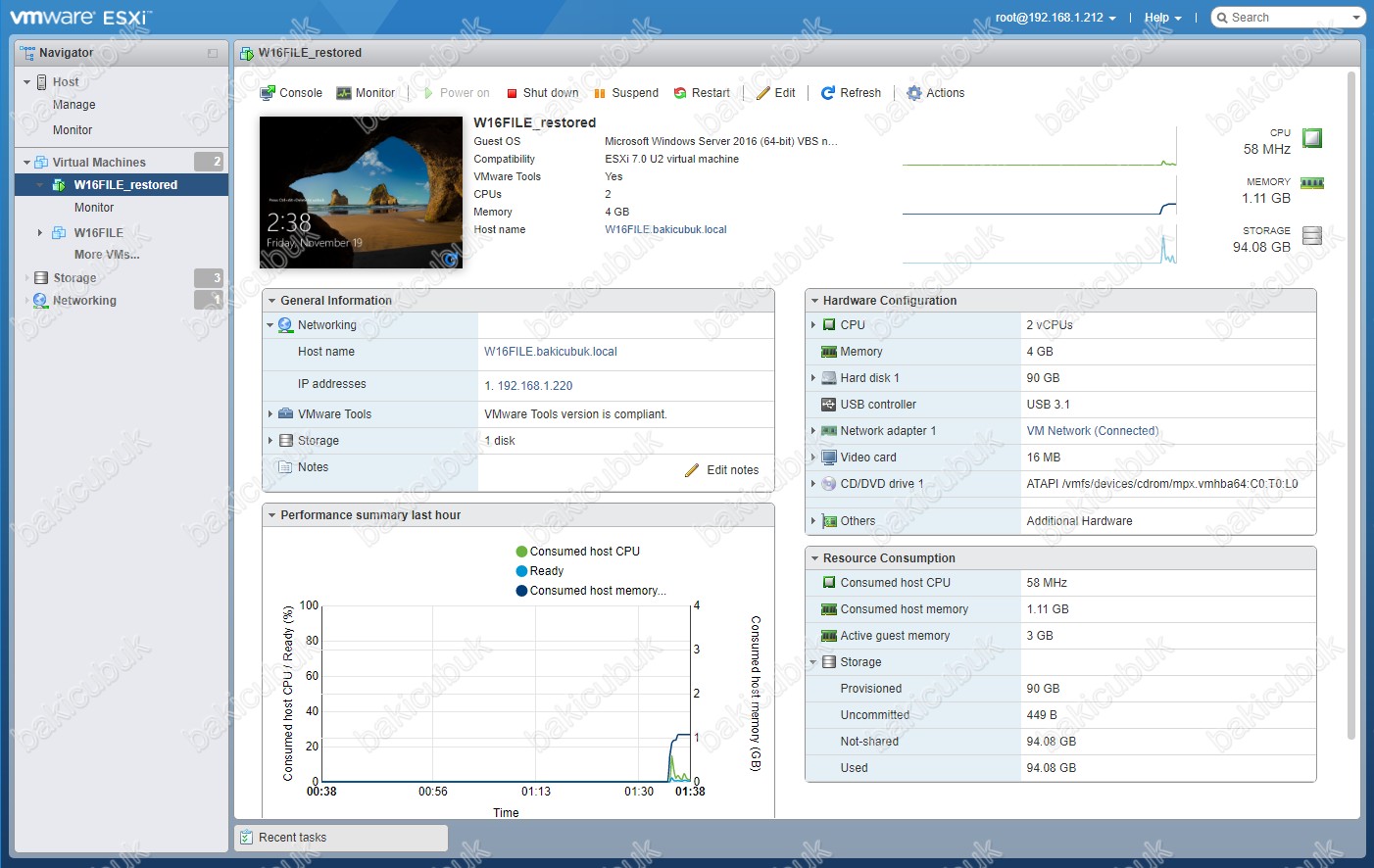Click the W16FILE VM icon in Navigator
1374x868 pixels.
click(59, 233)
